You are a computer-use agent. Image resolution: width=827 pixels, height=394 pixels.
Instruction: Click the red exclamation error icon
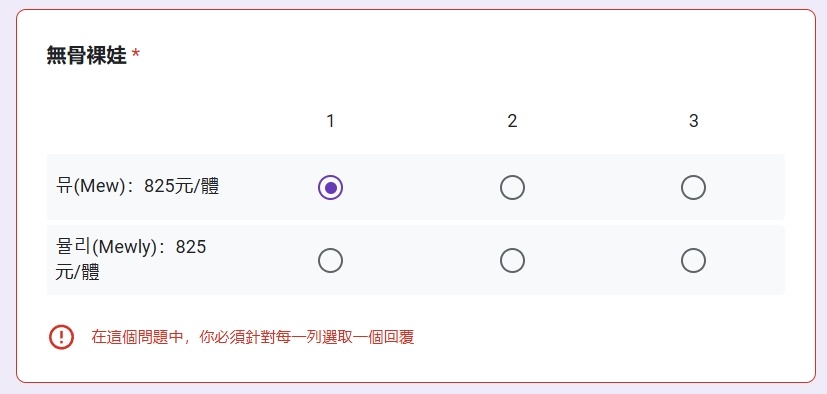(x=61, y=337)
